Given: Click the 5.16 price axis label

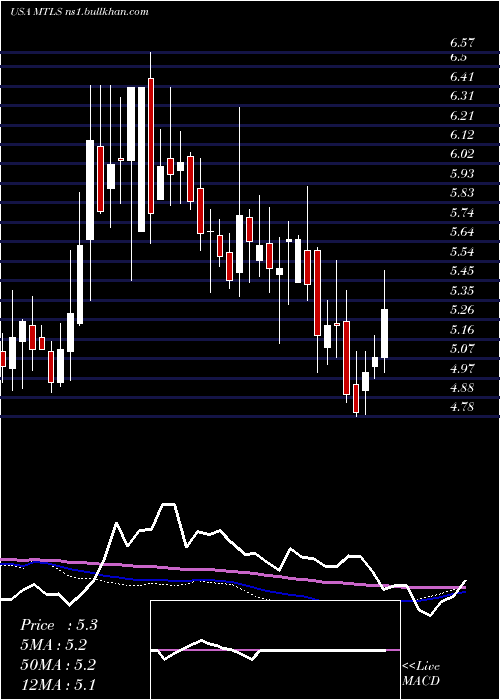Looking at the screenshot, I should click(x=462, y=330).
